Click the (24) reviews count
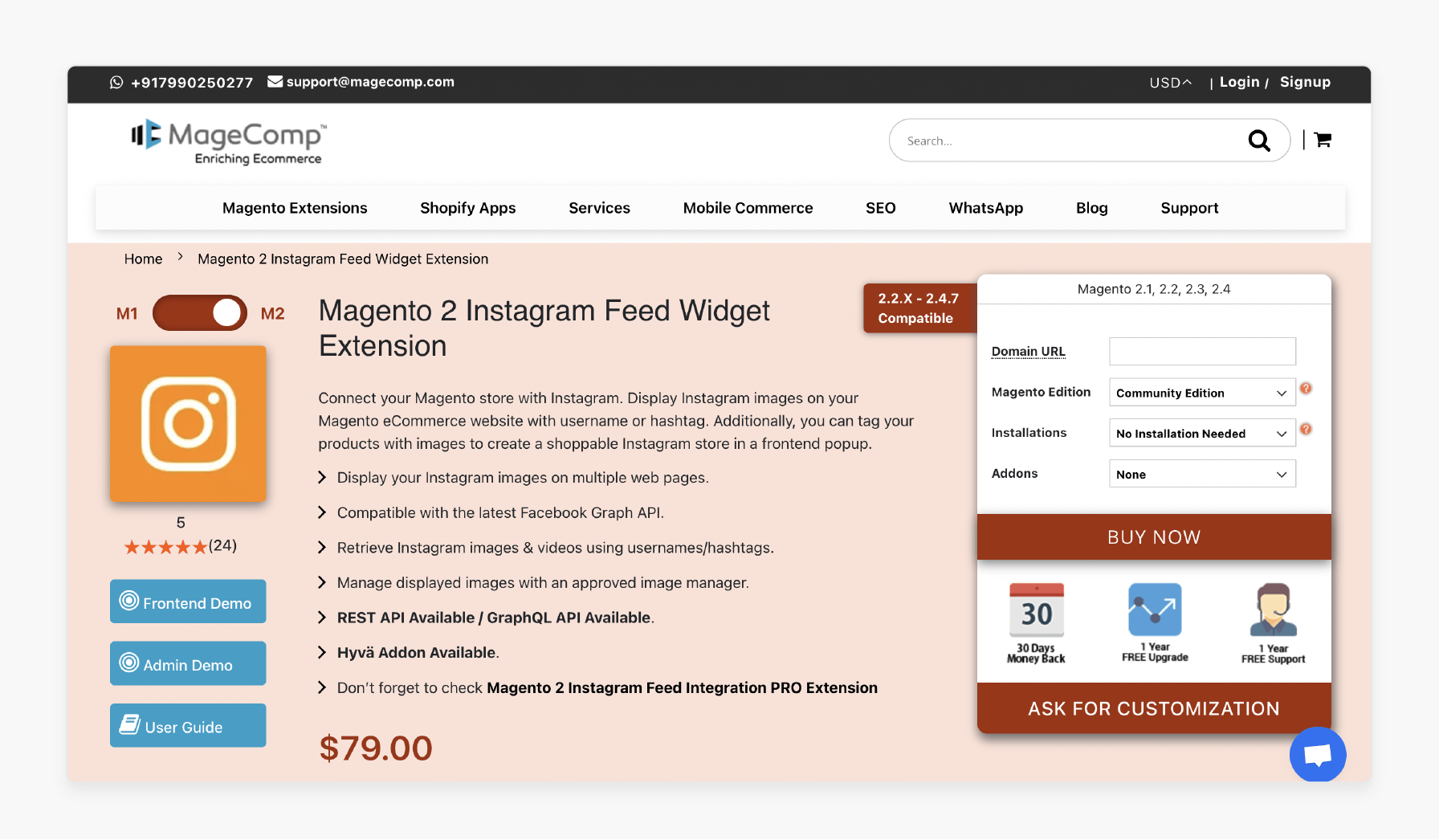 [222, 546]
